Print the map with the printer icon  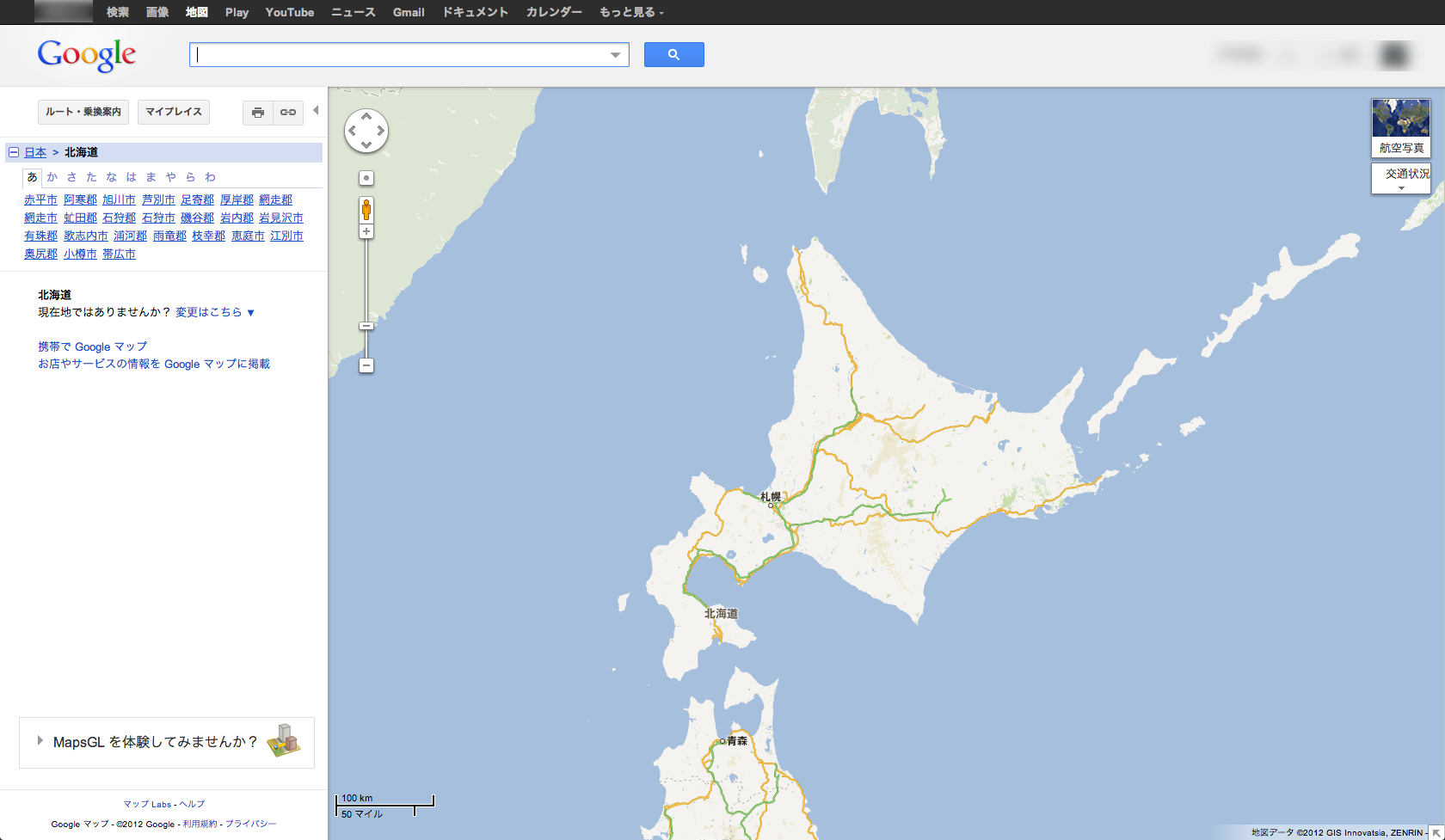(x=258, y=113)
